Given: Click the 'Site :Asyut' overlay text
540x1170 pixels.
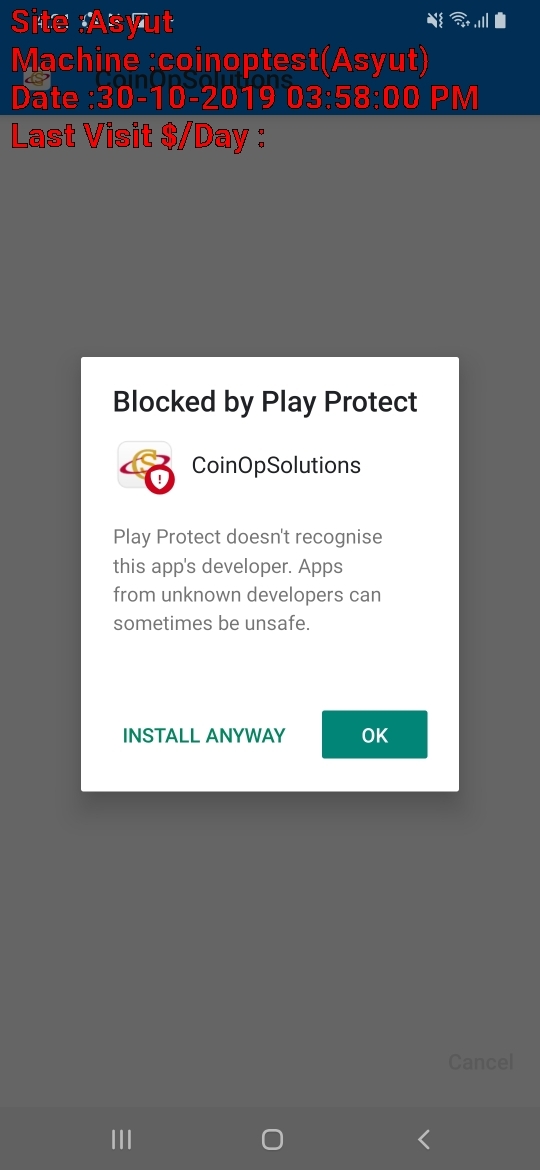Looking at the screenshot, I should 92,22.
